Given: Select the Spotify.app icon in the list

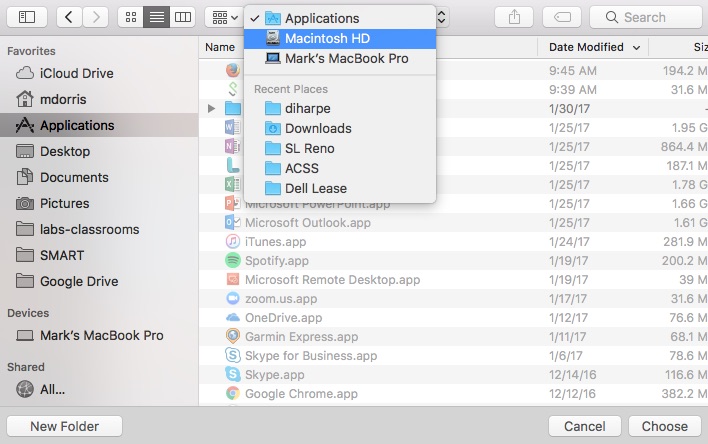Looking at the screenshot, I should click(x=232, y=260).
